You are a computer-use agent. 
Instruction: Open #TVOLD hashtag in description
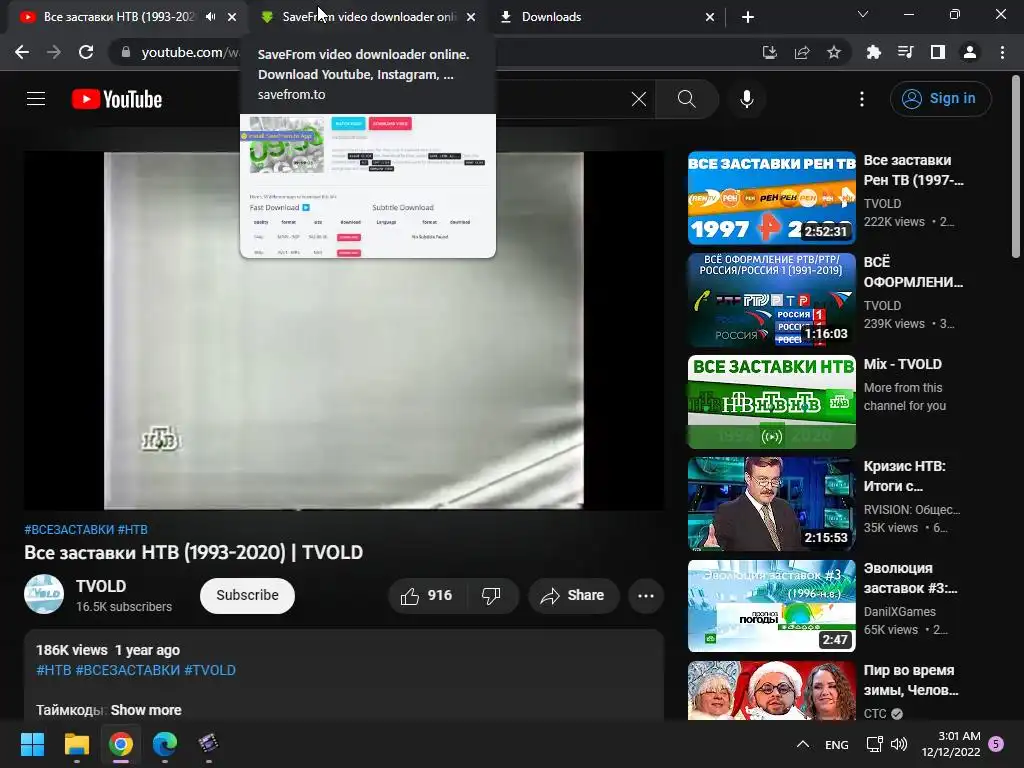[x=210, y=670]
